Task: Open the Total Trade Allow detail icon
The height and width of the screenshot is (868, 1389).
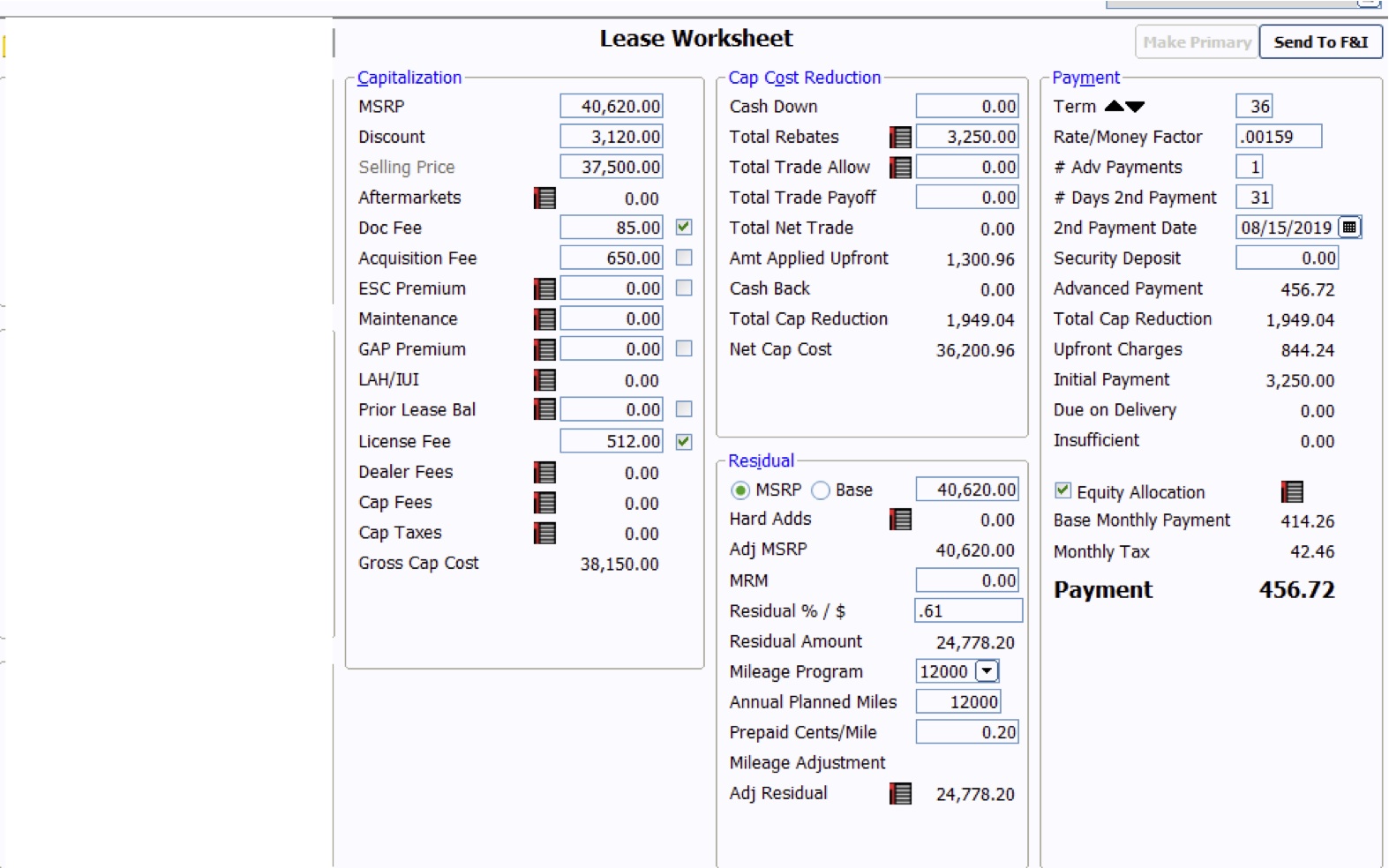Action: (x=900, y=168)
